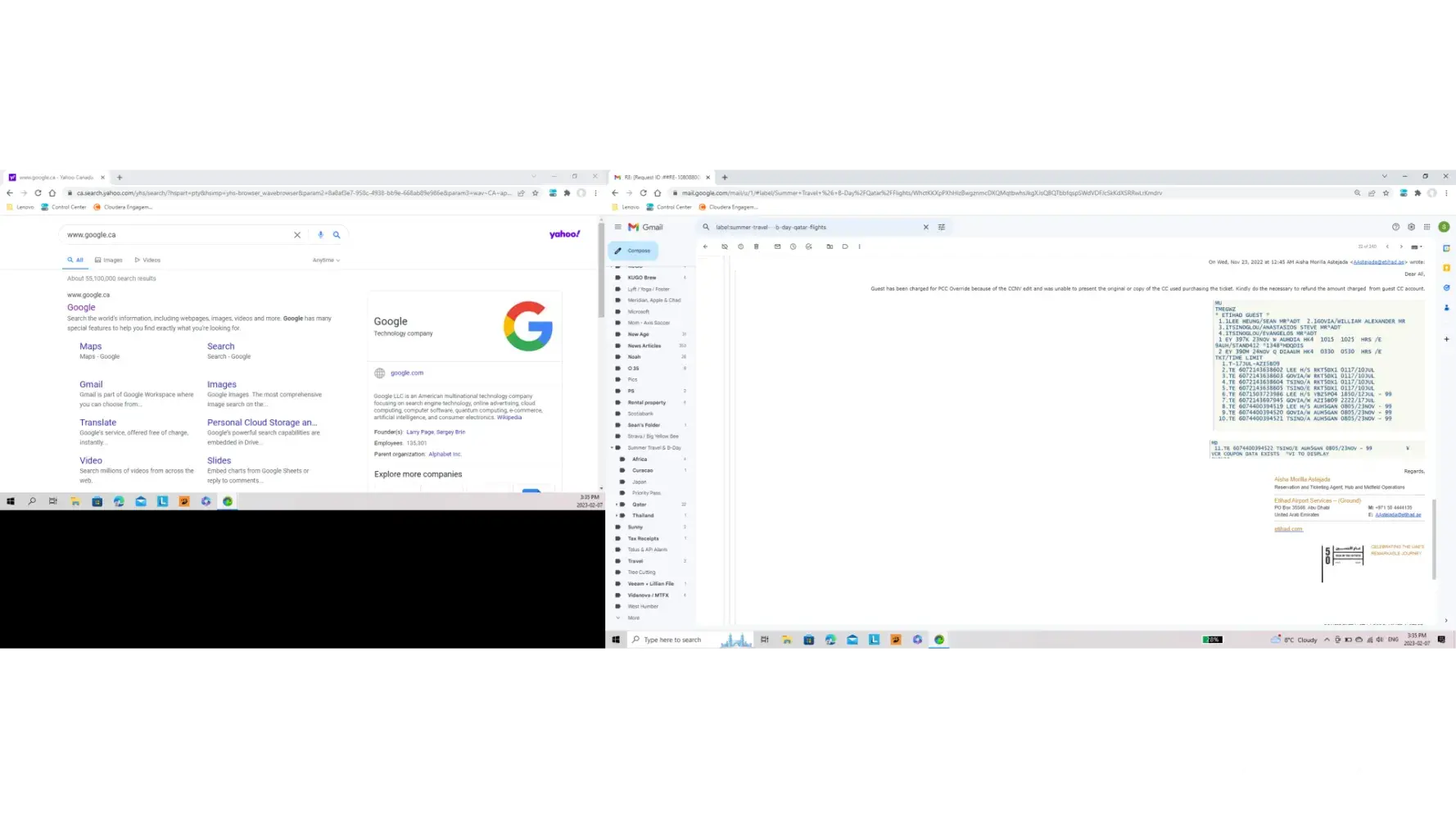The width and height of the screenshot is (1456, 819).
Task: Open the Tax Receipts label
Action: pos(643,539)
